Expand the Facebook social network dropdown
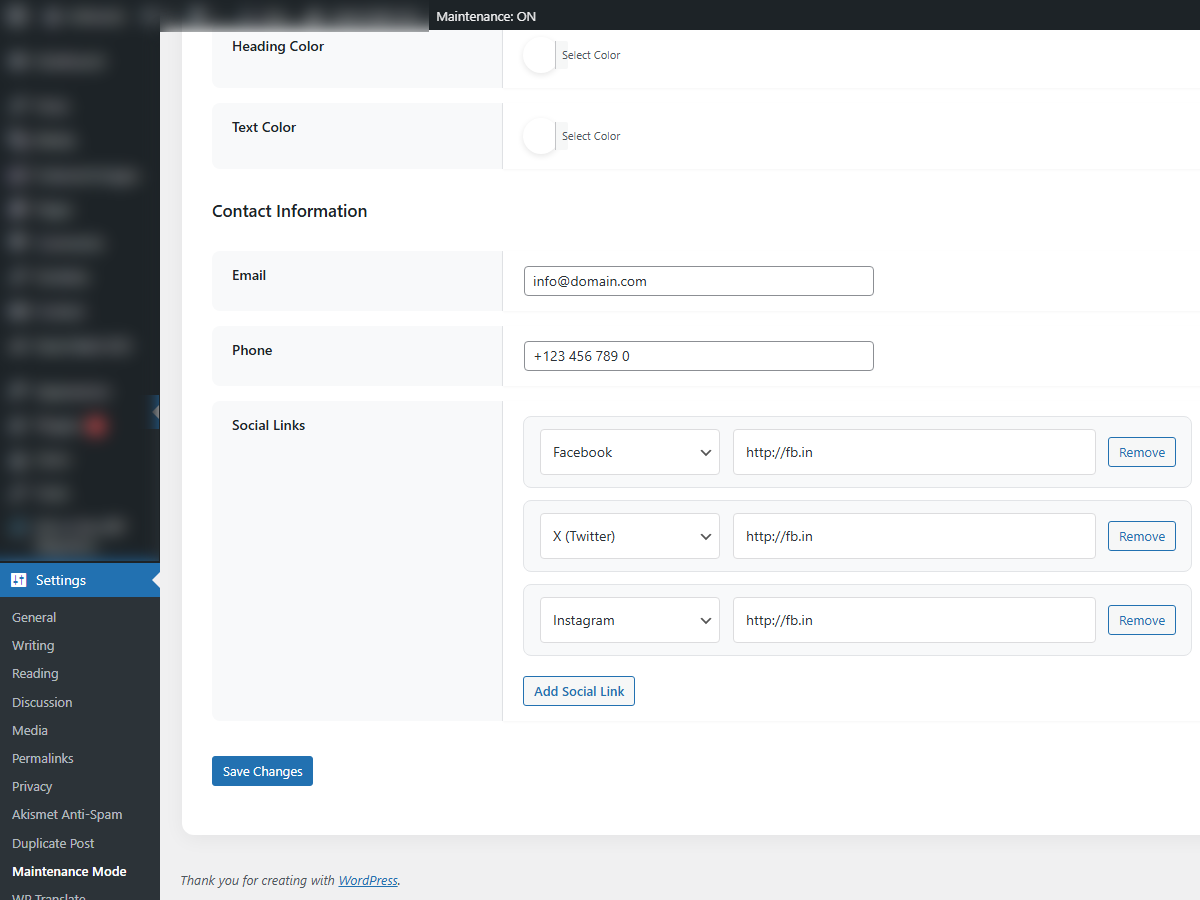Viewport: 1200px width, 900px height. click(630, 452)
